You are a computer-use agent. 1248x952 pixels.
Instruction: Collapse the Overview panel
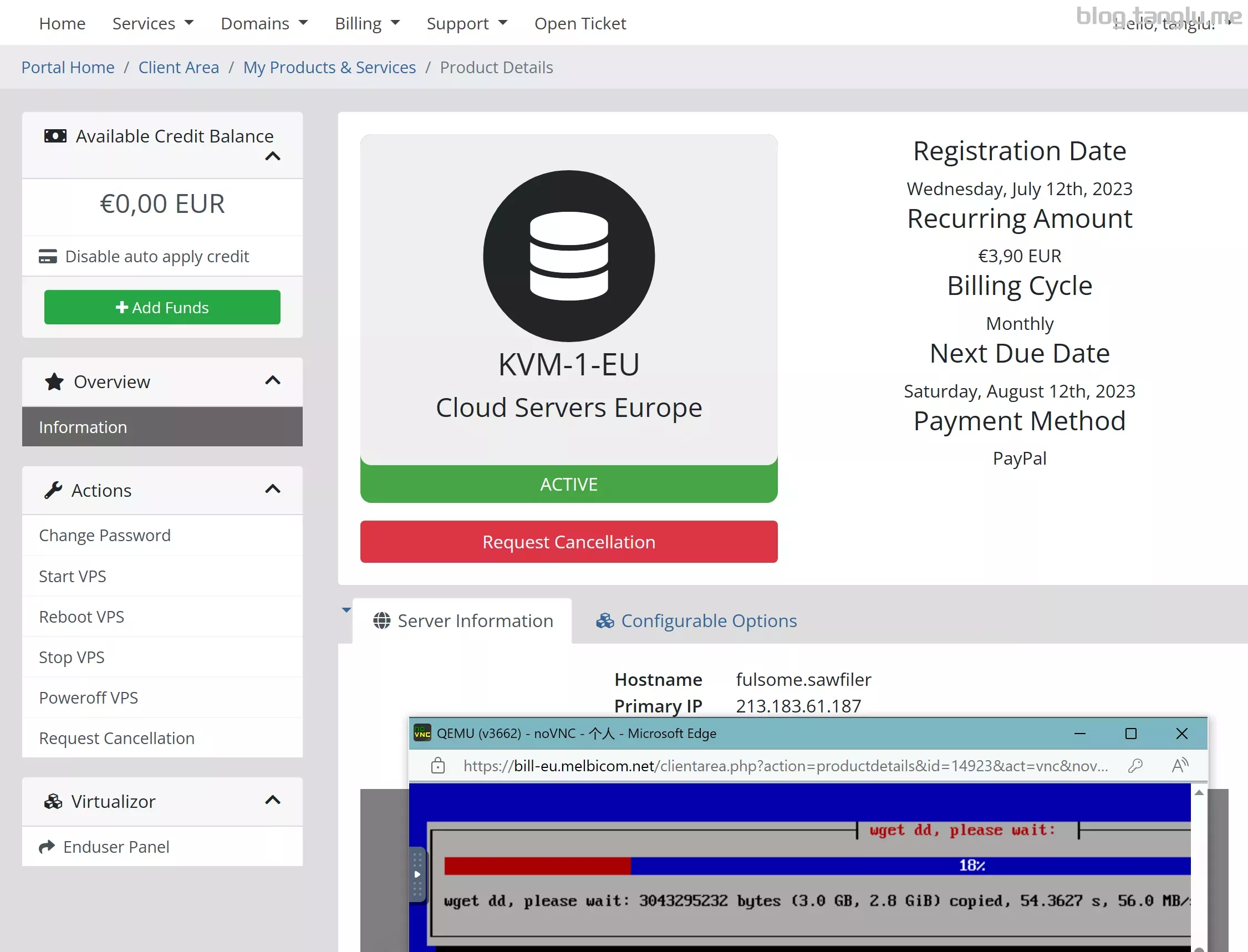[273, 380]
